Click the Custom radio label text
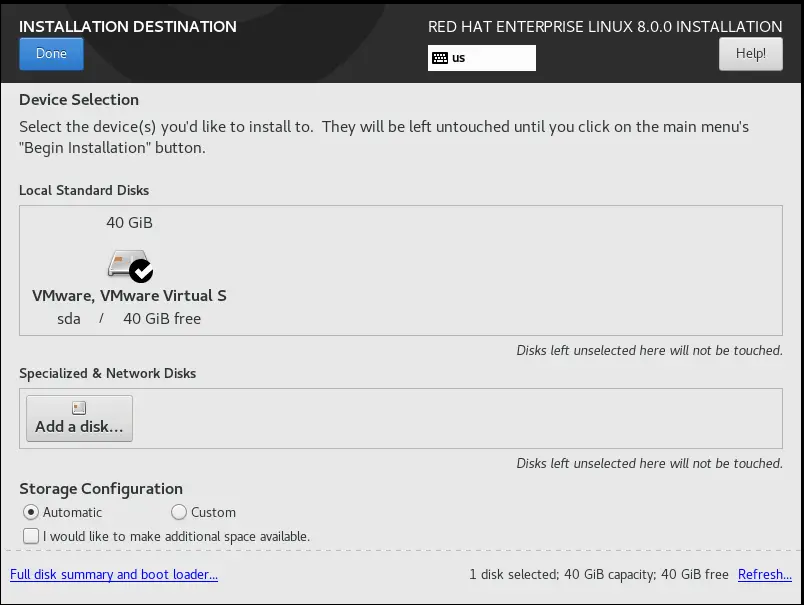Viewport: 804px width, 605px height. tap(213, 512)
